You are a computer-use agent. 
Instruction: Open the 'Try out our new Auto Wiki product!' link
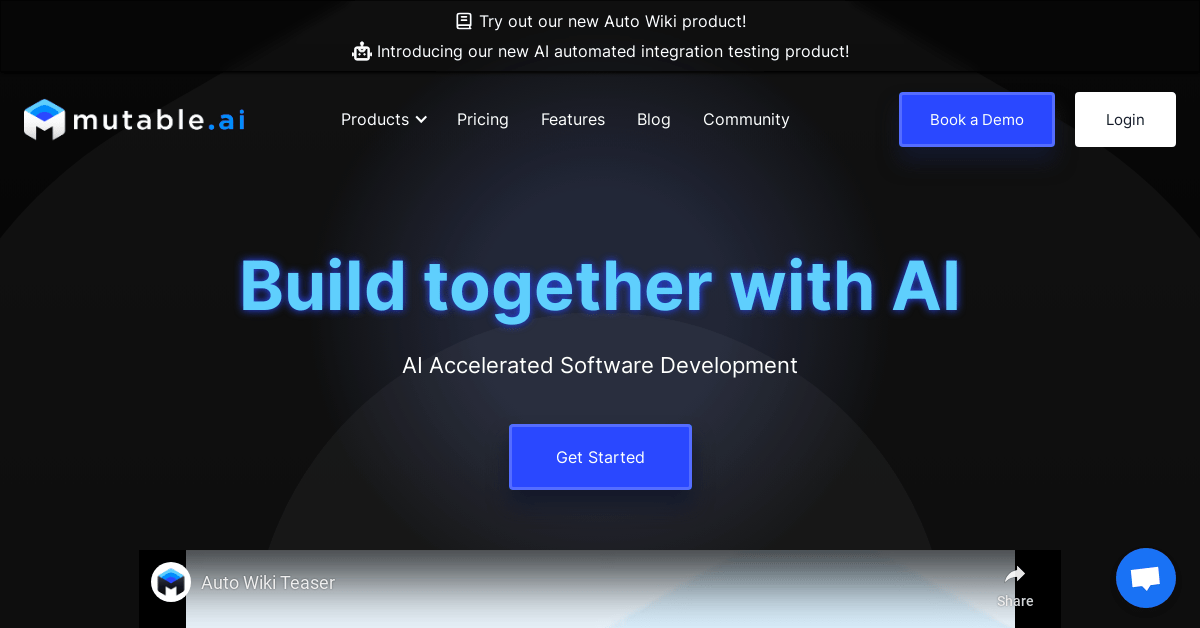(x=612, y=21)
